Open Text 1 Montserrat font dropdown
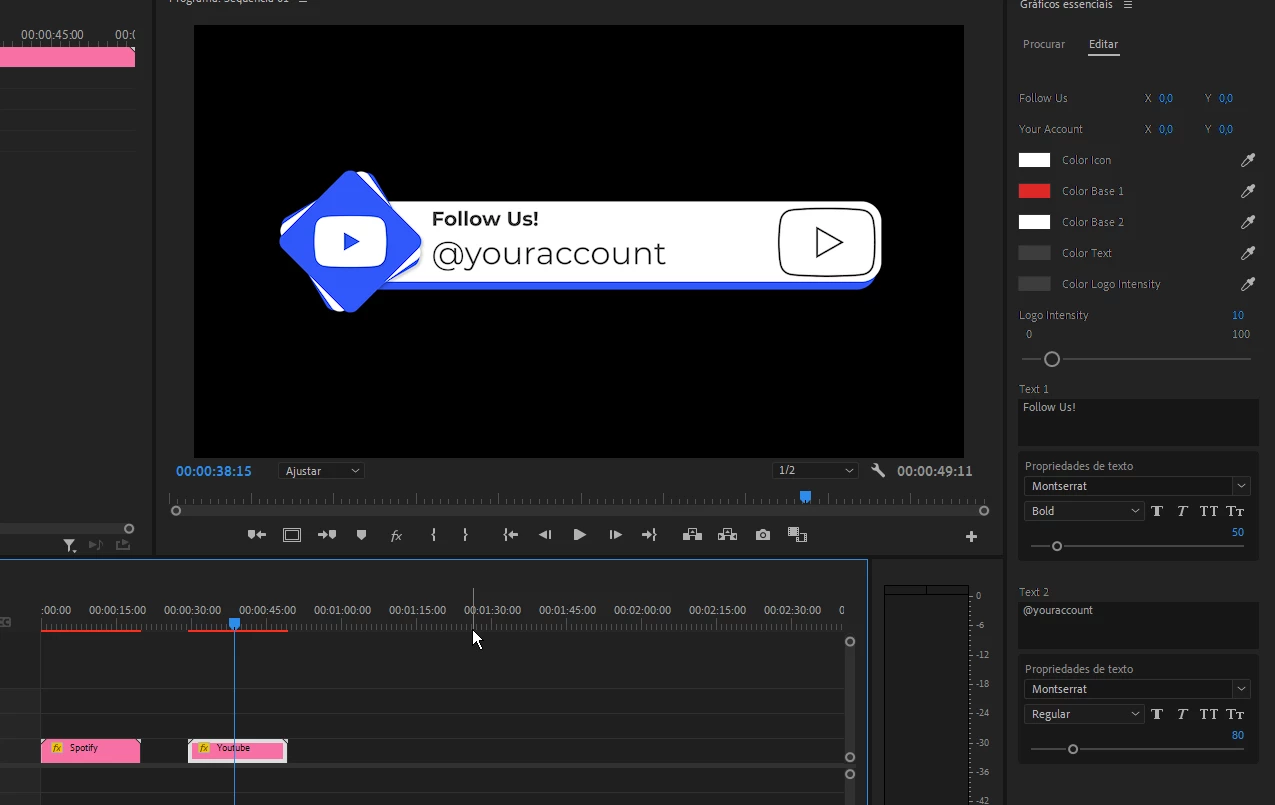The image size is (1275, 805). pyautogui.click(x=1137, y=486)
